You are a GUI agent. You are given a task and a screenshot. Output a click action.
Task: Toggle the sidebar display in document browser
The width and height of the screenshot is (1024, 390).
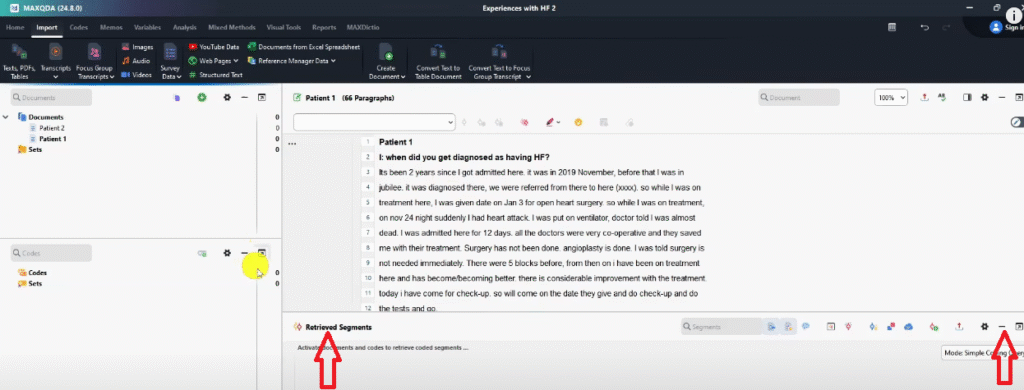967,97
